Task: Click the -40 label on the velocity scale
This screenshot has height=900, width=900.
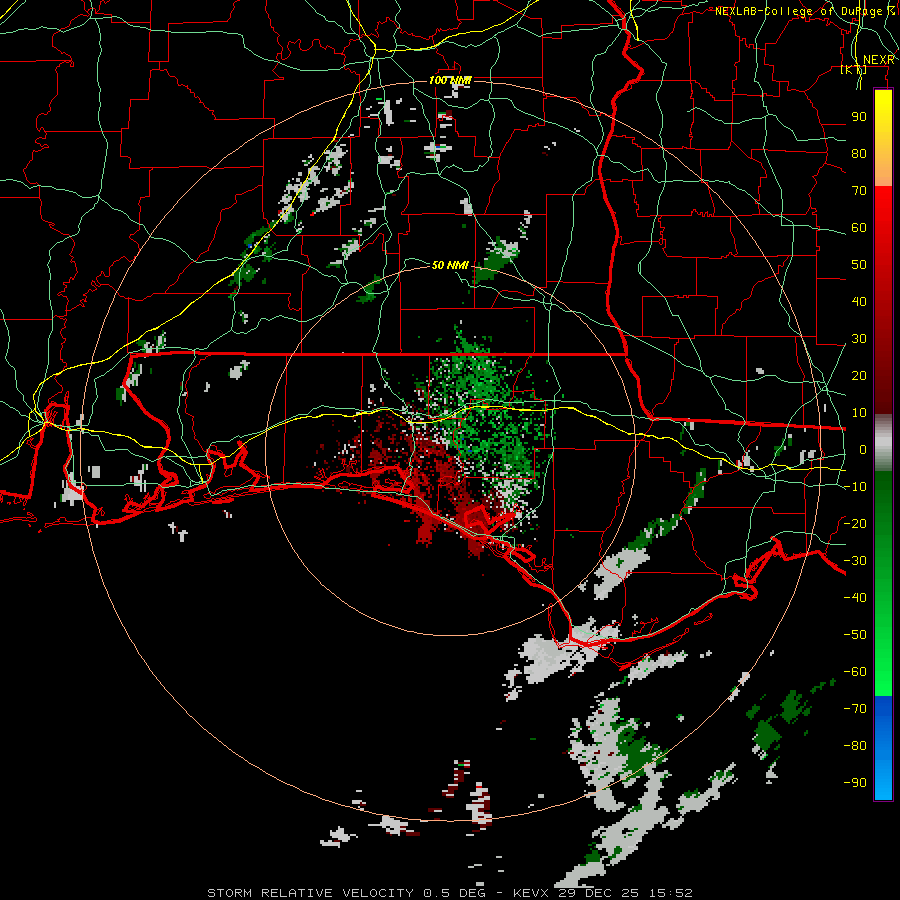Action: pyautogui.click(x=855, y=598)
